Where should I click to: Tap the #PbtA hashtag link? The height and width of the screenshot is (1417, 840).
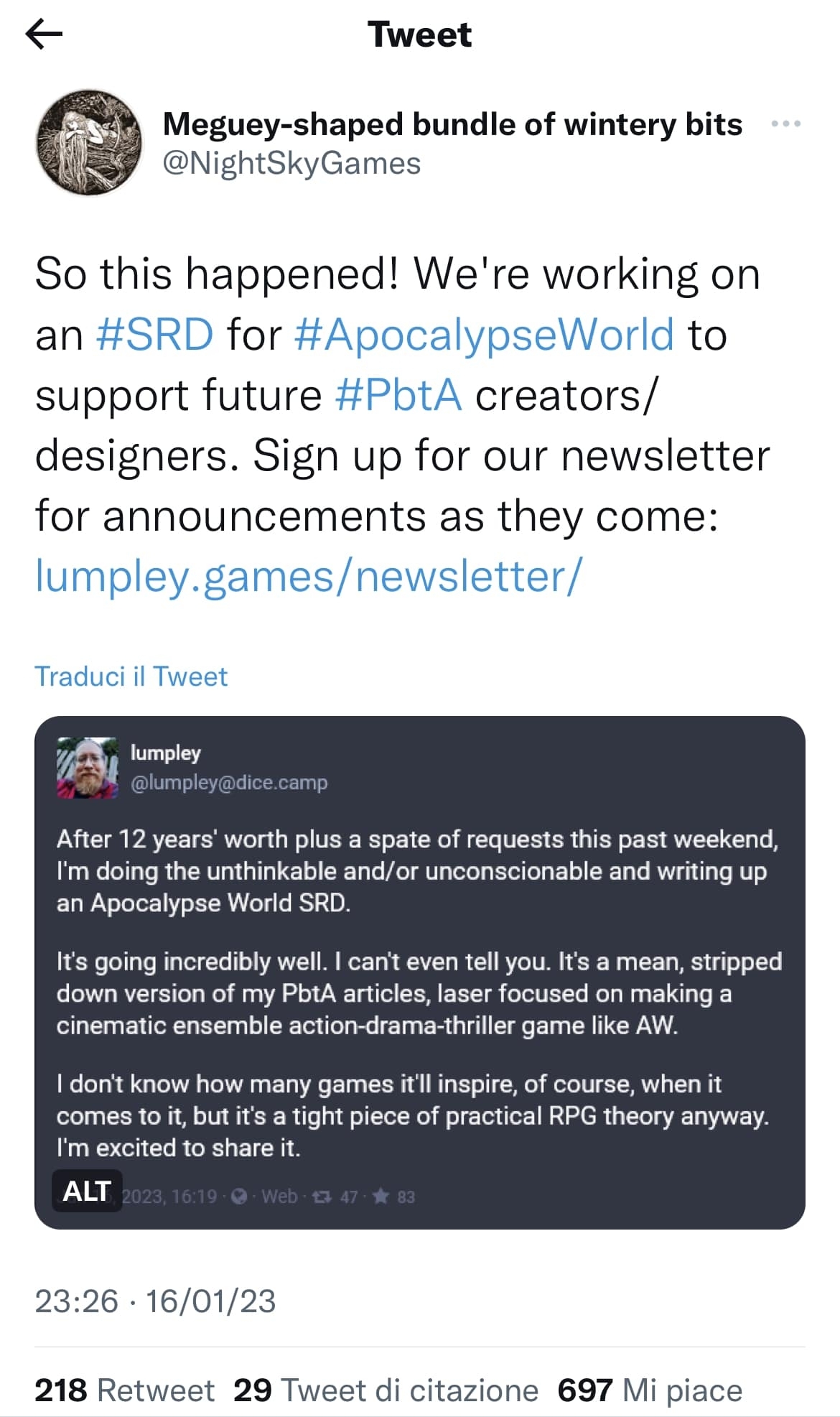pos(398,395)
